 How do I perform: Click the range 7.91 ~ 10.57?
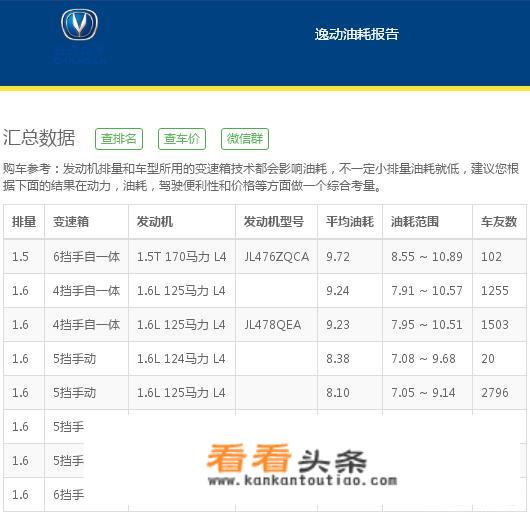427,291
